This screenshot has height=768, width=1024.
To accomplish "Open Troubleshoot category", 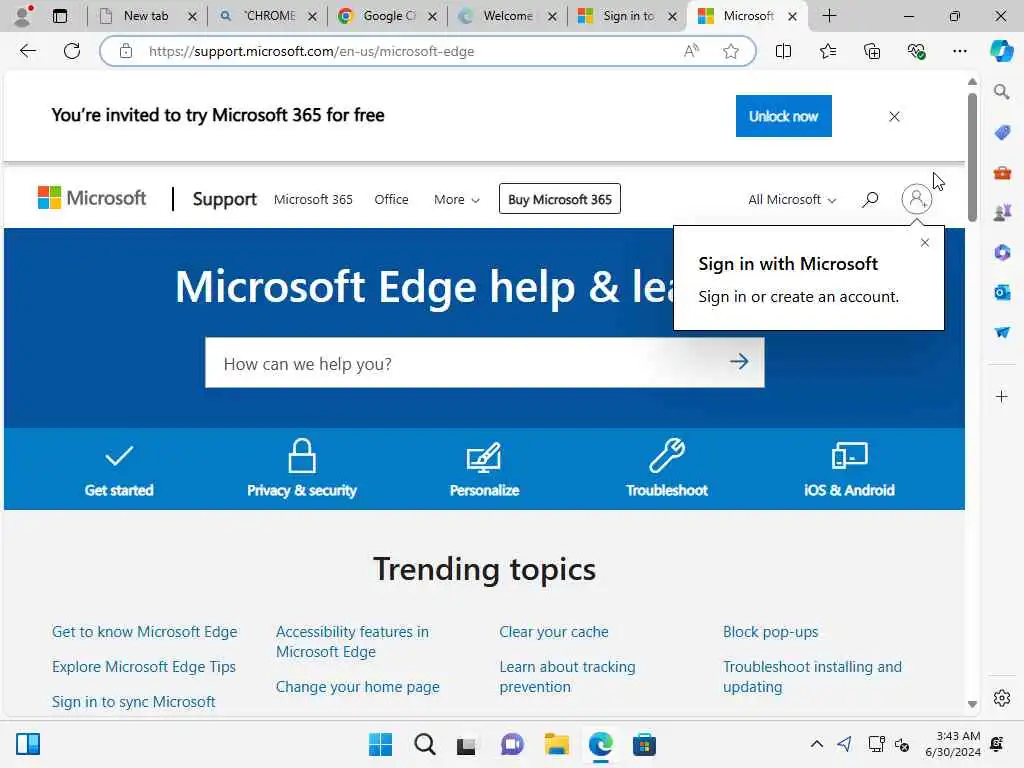I will (x=667, y=469).
